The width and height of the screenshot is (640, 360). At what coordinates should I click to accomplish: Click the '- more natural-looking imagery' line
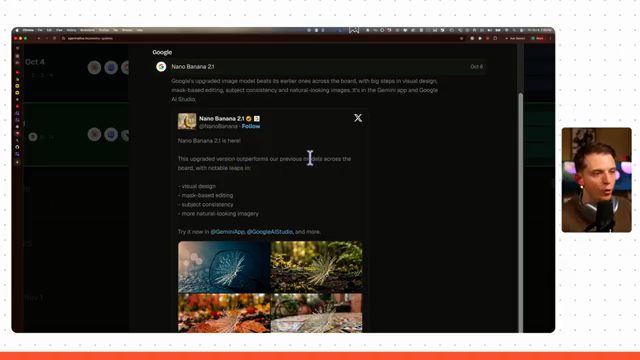tap(218, 213)
